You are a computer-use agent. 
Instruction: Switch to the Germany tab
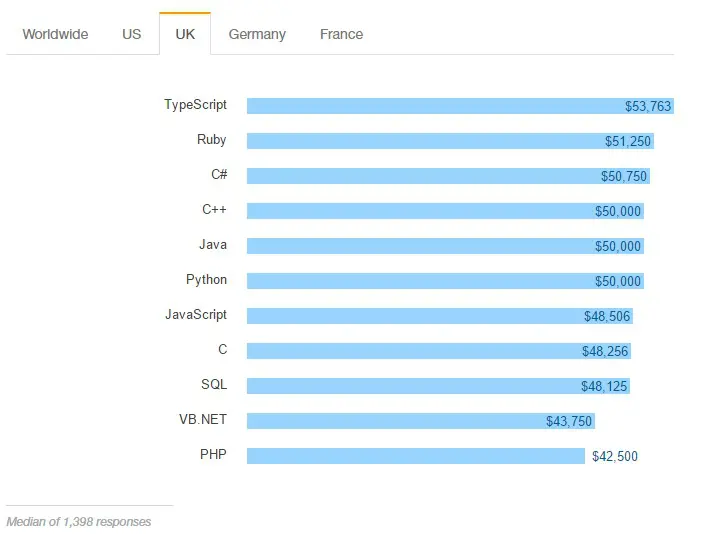[257, 34]
